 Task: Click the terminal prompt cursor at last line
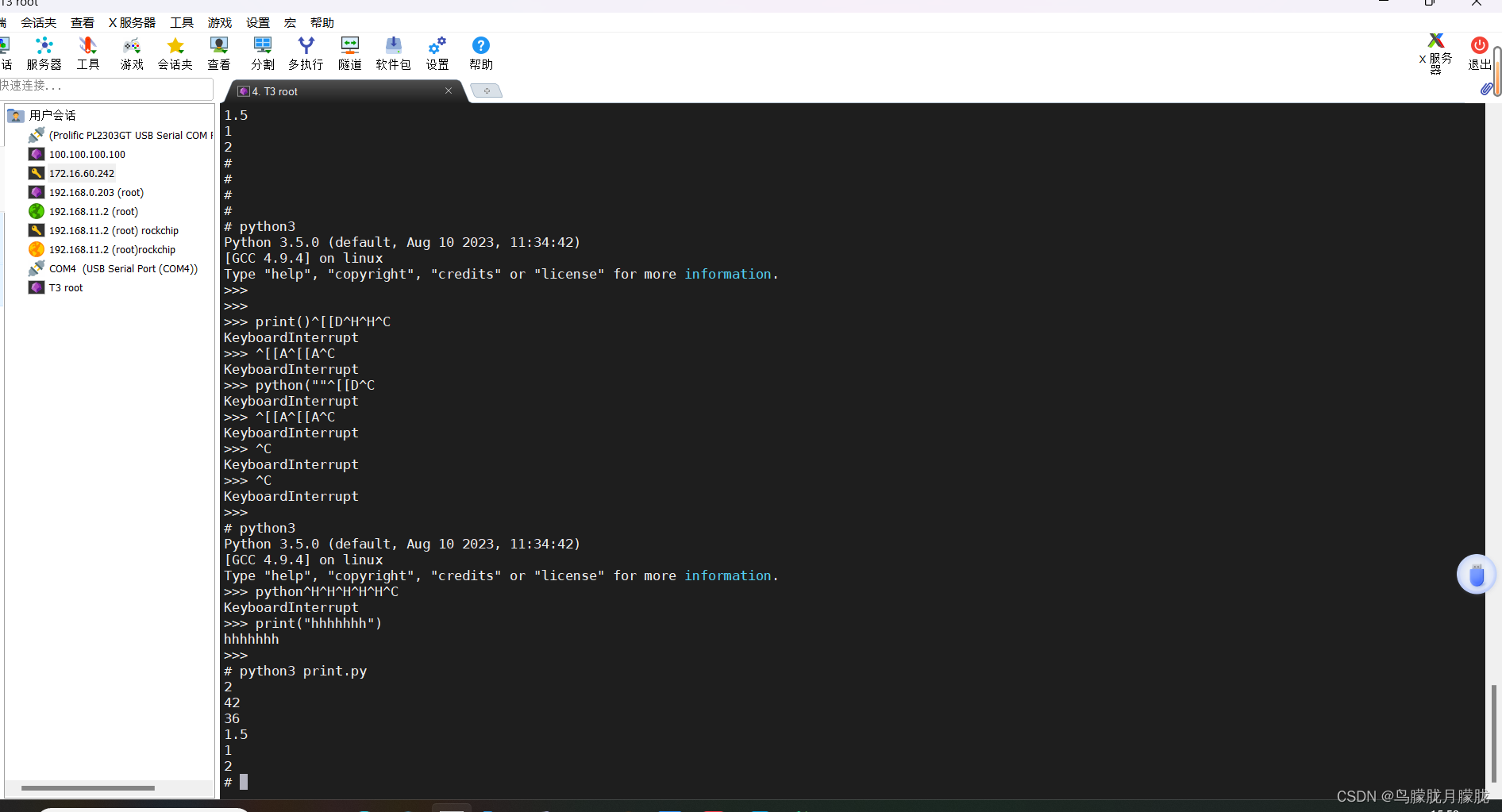[244, 782]
